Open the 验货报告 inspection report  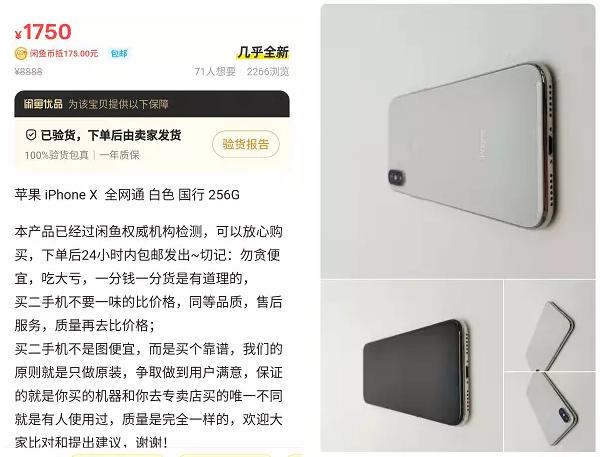pyautogui.click(x=246, y=144)
